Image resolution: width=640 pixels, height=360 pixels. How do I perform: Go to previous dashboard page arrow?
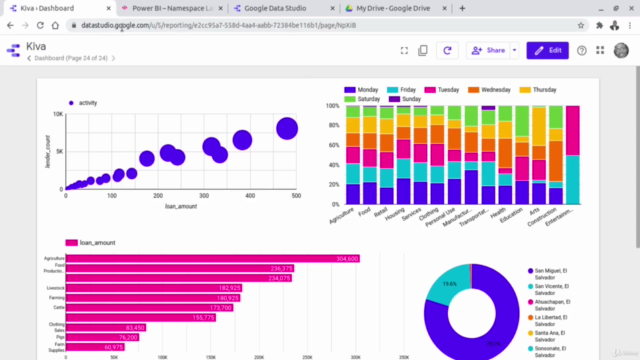tap(29, 58)
